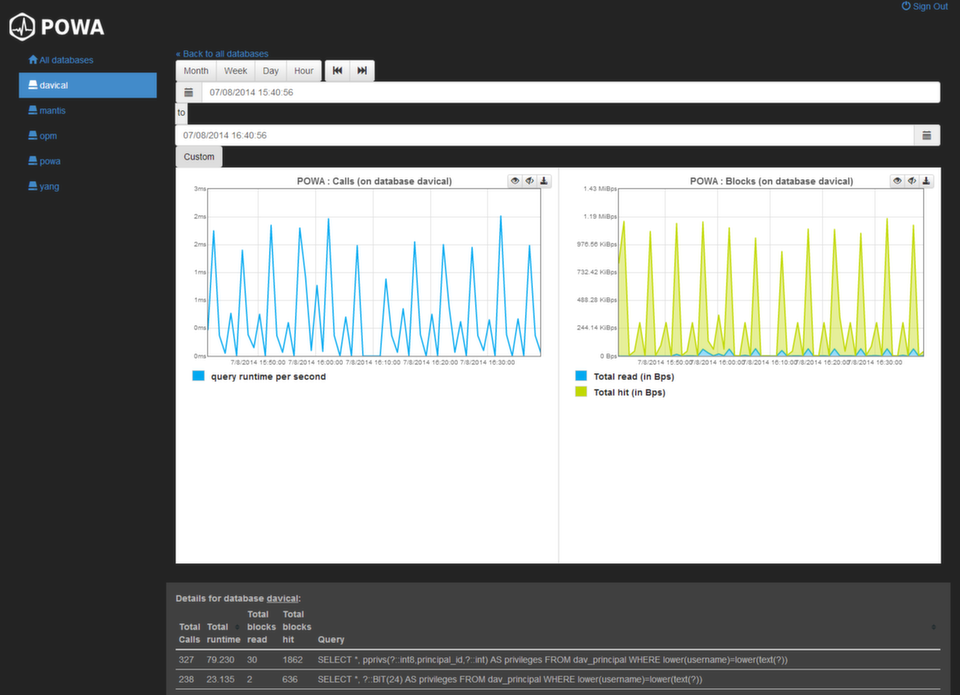960x695 pixels.
Task: Open query with ?::BIT(24) AS privileges
Action: coord(509,679)
